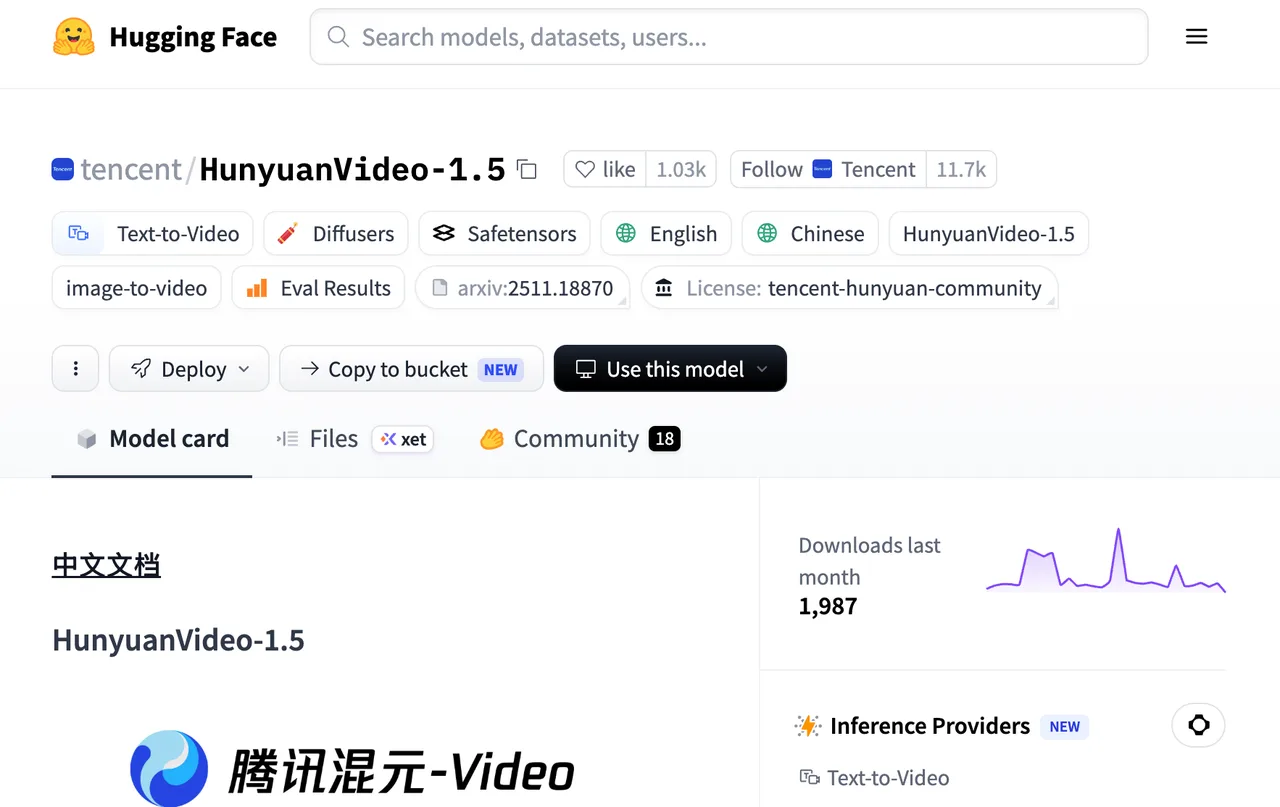Screen dimensions: 1280x807
Task: Click the Hugging Face wordmark text
Action: click(x=193, y=37)
